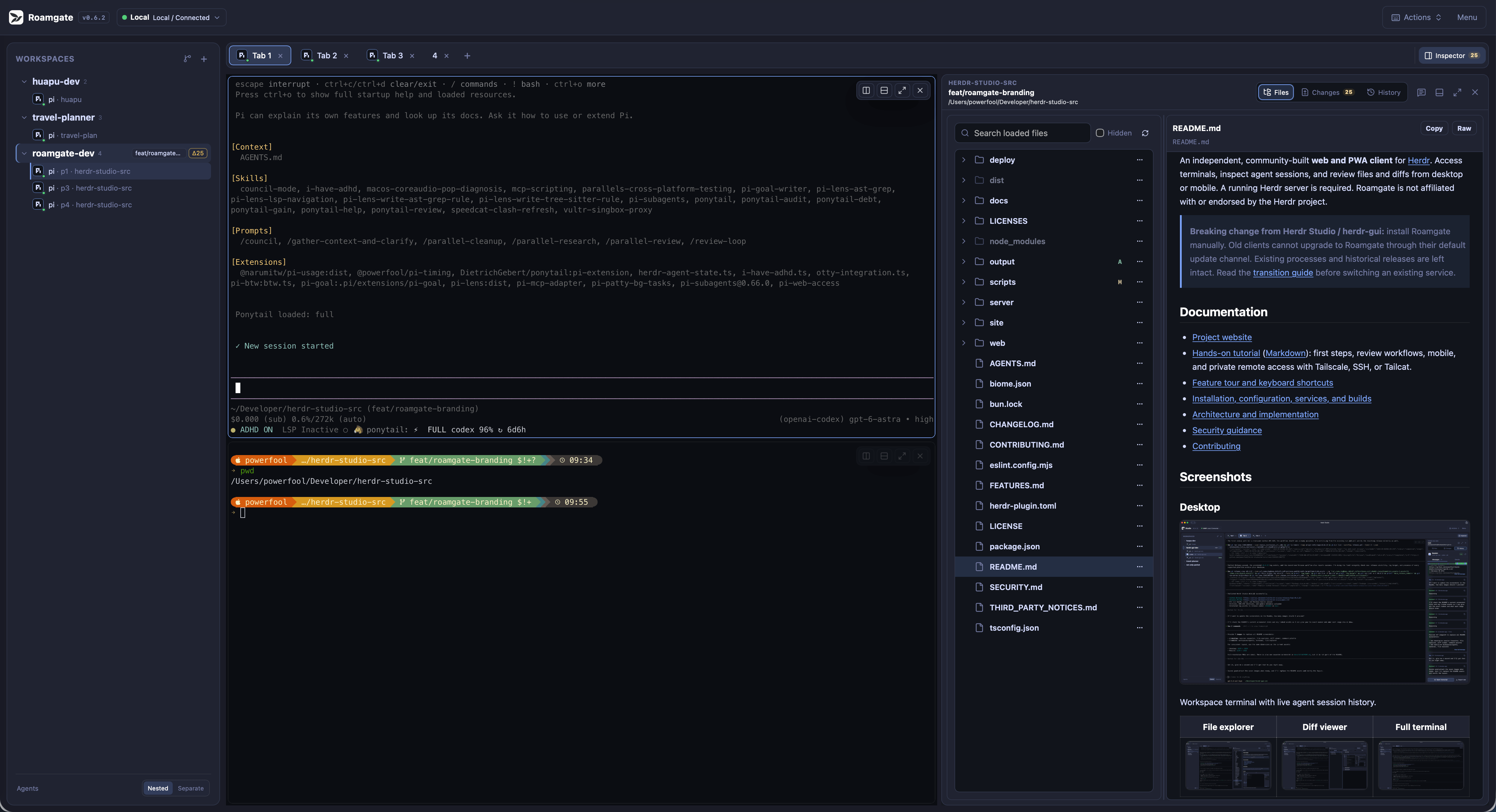
Task: View README.md as Raw
Action: click(x=1464, y=128)
